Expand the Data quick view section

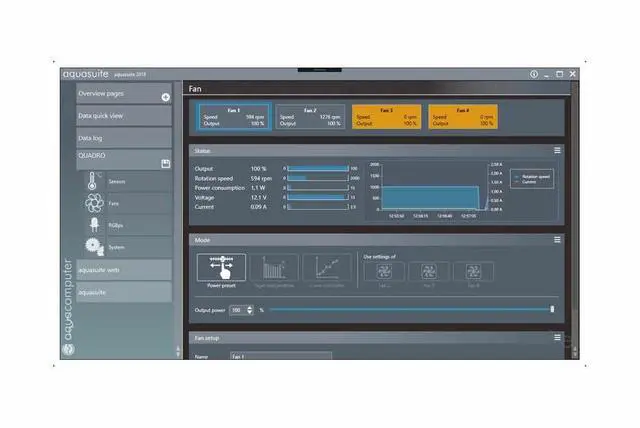(124, 116)
